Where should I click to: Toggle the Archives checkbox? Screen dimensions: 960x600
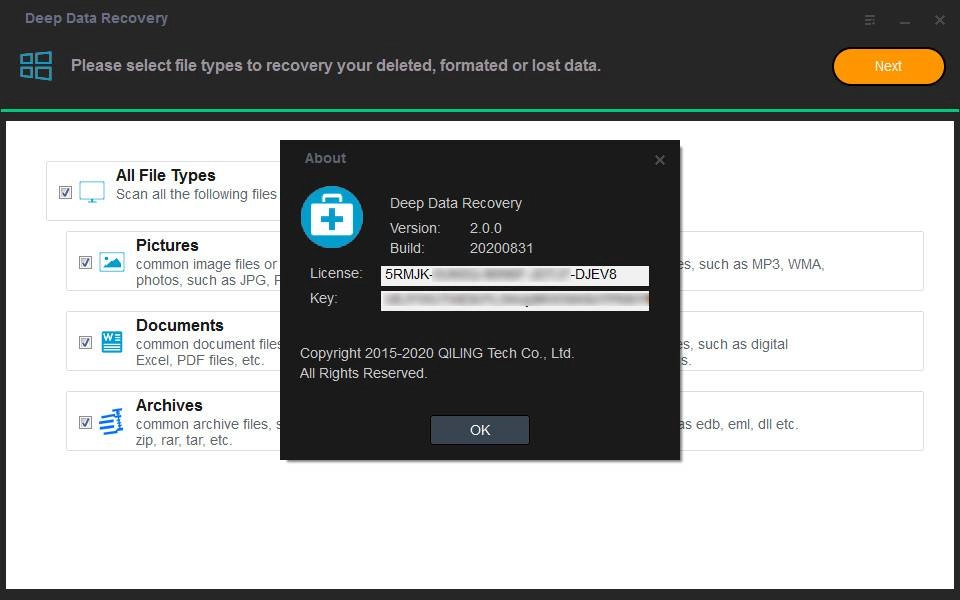[86, 422]
